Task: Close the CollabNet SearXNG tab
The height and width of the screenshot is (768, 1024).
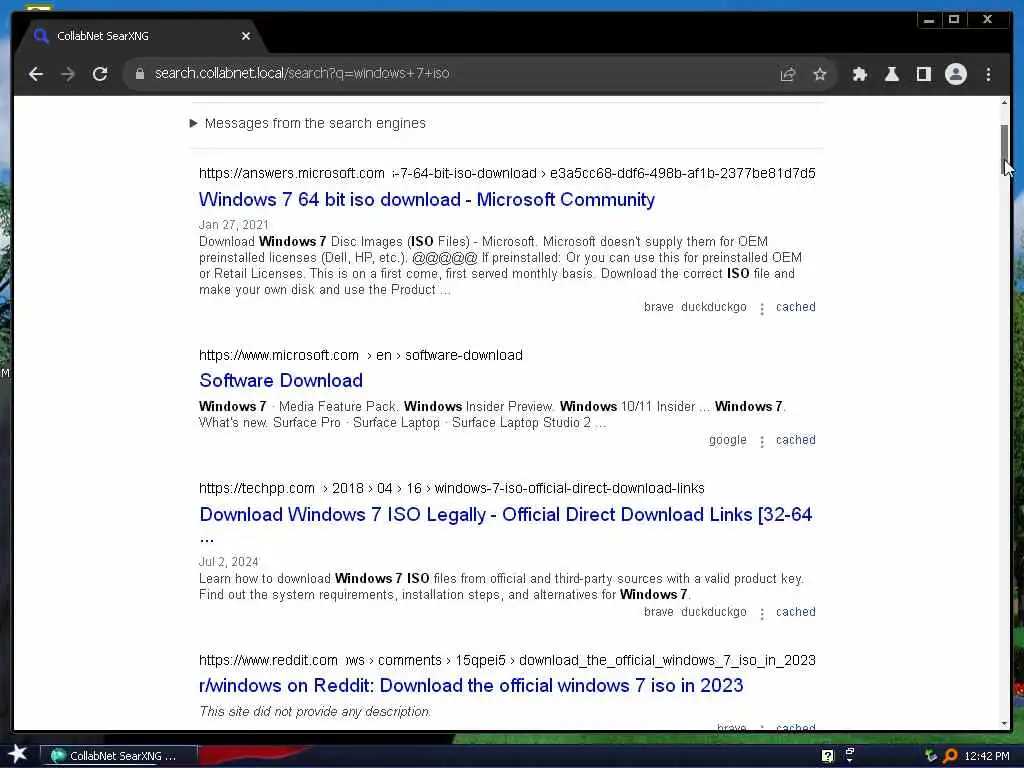Action: tap(246, 36)
